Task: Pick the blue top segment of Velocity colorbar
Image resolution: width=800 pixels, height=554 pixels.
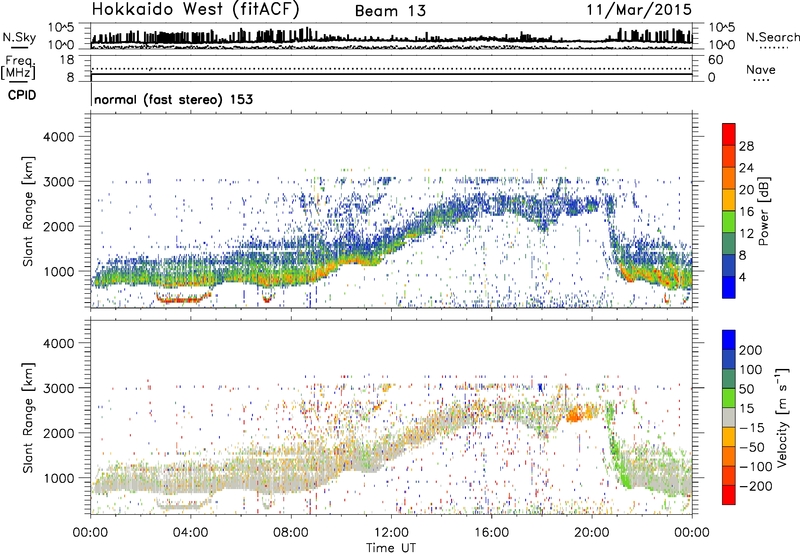Action: click(x=729, y=340)
